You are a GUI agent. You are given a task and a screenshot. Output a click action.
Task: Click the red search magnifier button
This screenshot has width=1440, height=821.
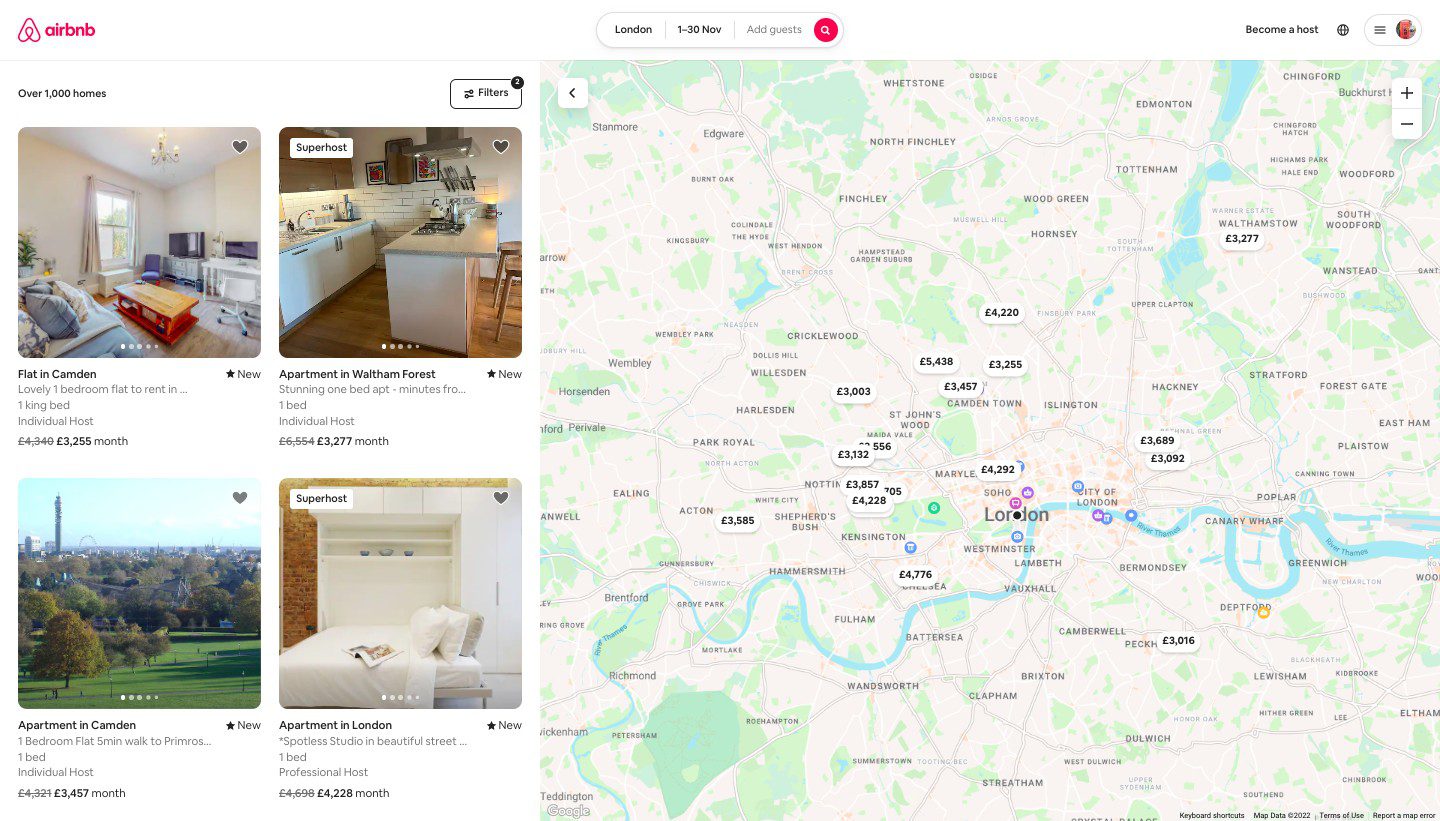(x=825, y=30)
